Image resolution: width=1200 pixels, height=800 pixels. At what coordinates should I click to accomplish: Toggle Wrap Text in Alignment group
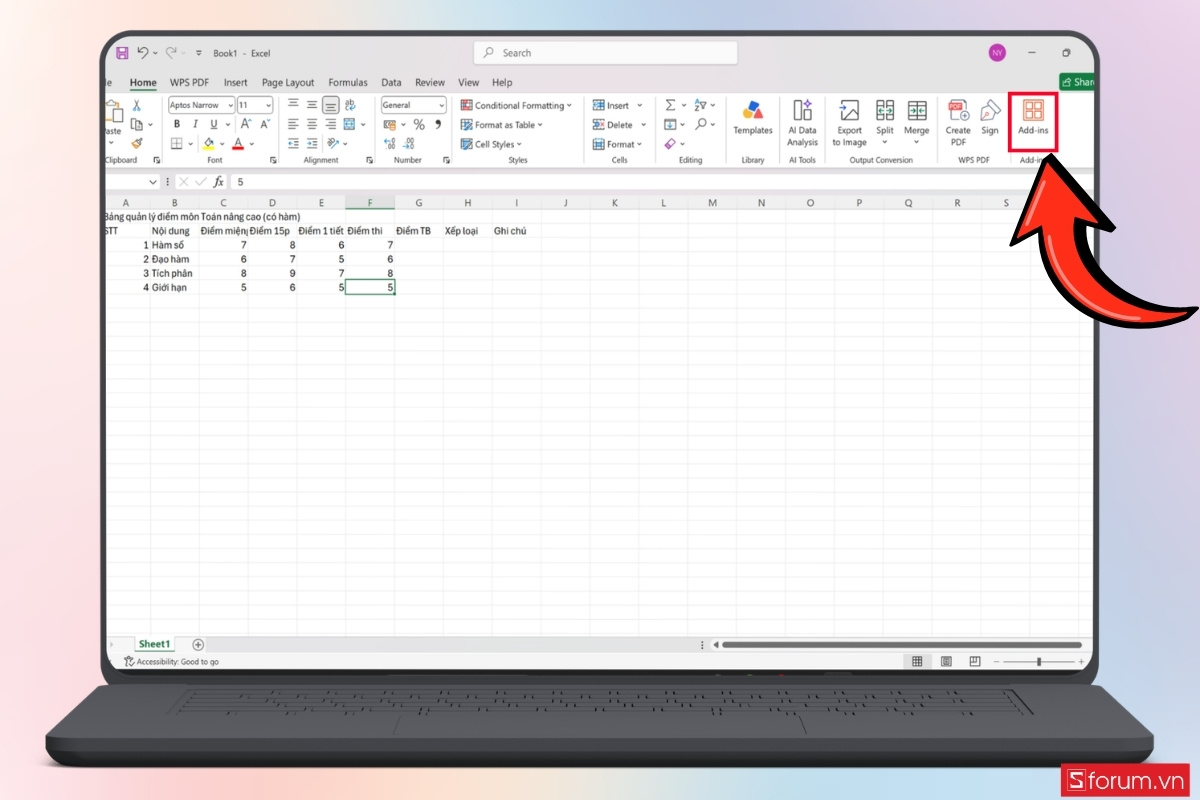coord(350,105)
